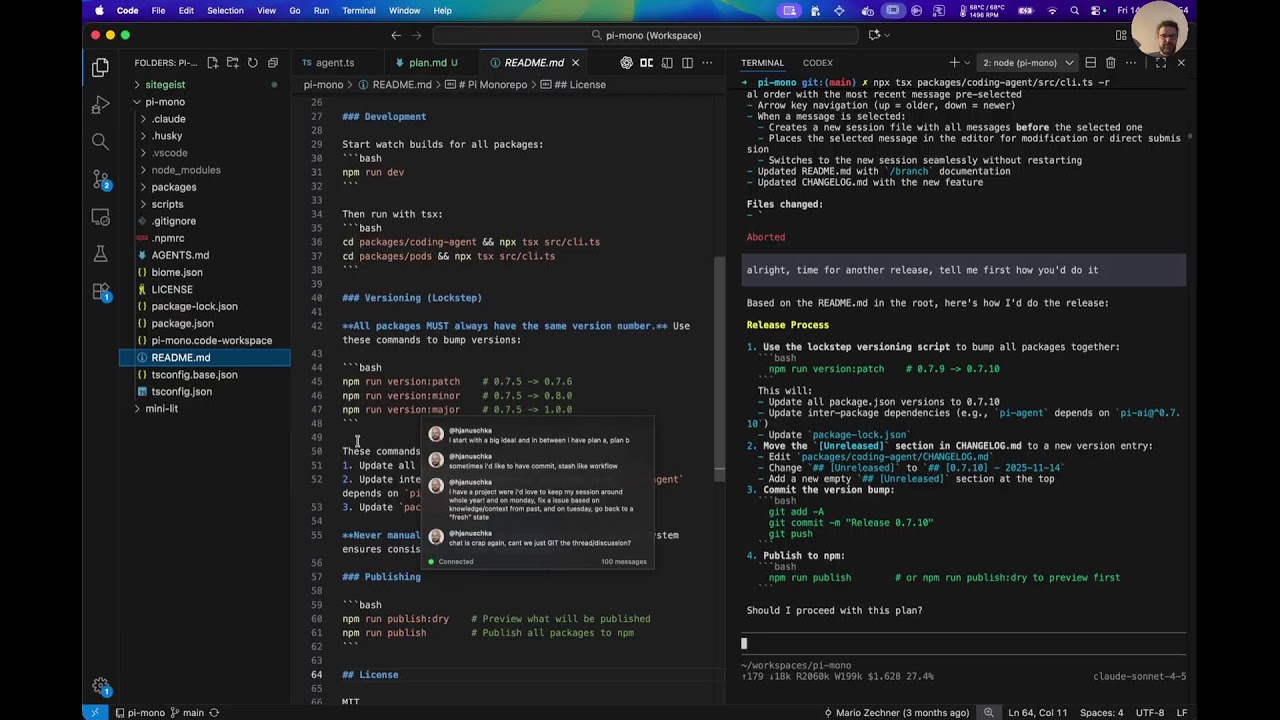Open new terminal launch profile dropdown
This screenshot has width=1280, height=720.
tap(967, 63)
